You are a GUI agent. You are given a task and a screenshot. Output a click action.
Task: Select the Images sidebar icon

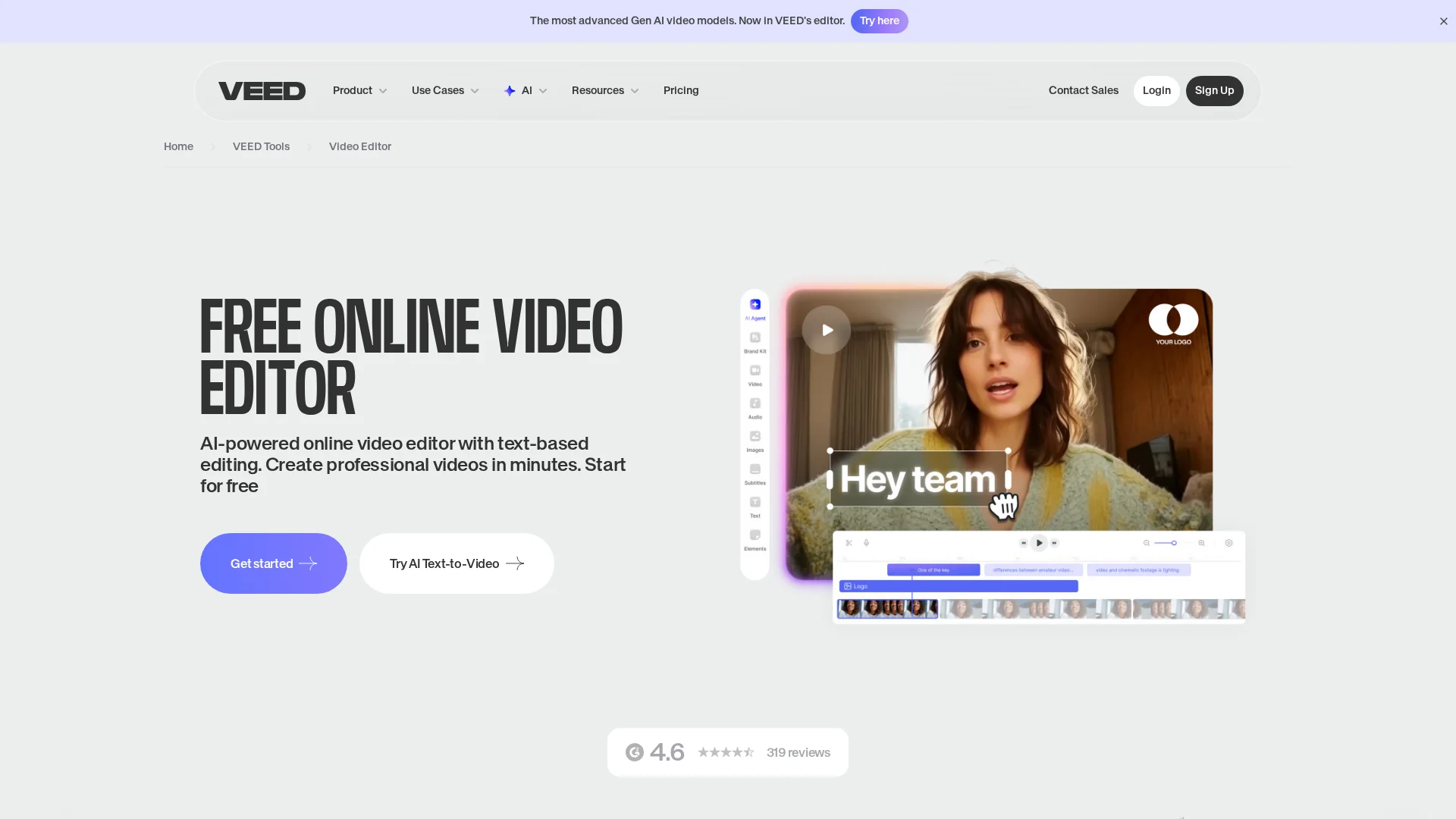click(755, 437)
